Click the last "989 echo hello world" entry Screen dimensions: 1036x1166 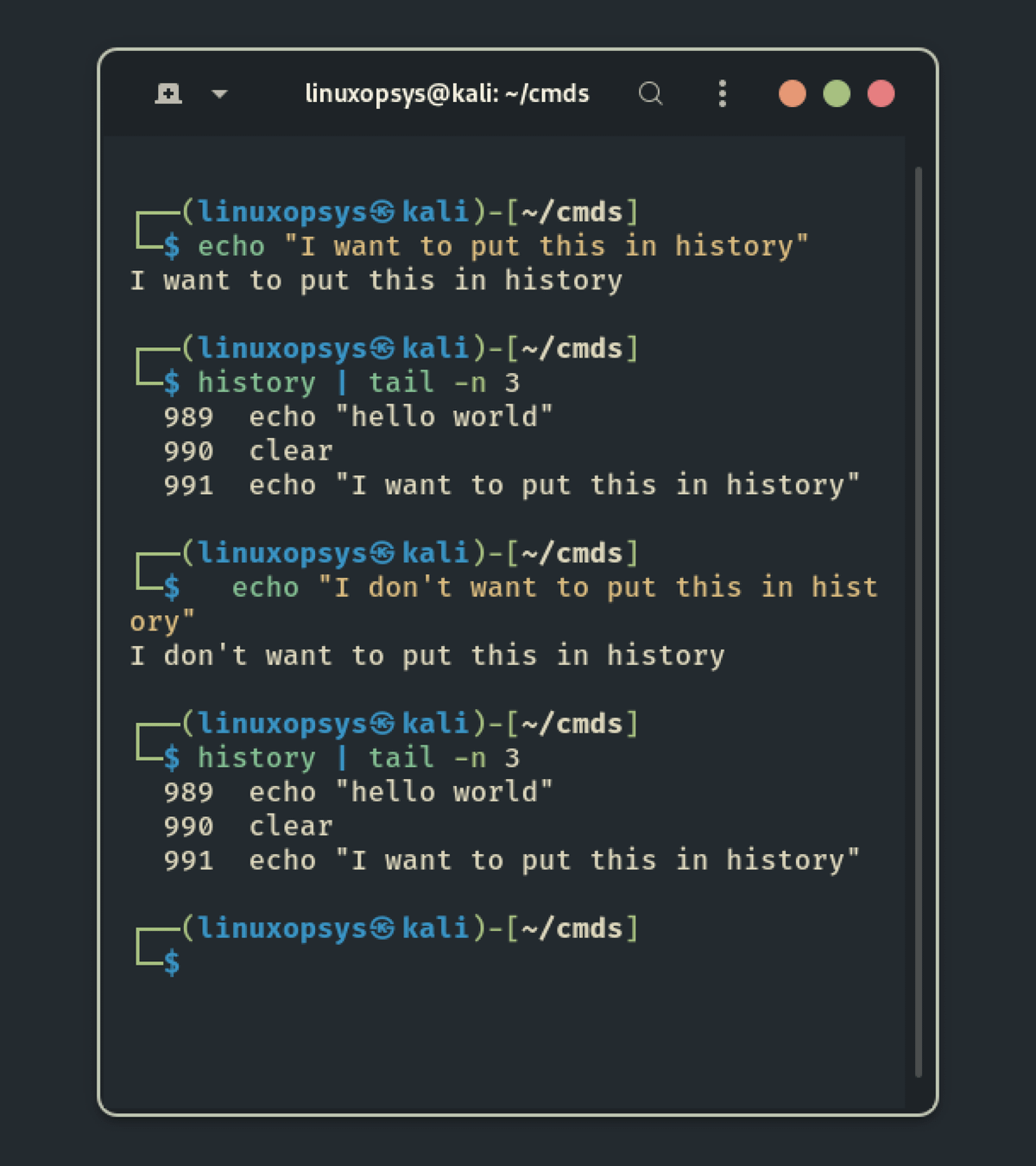357,792
